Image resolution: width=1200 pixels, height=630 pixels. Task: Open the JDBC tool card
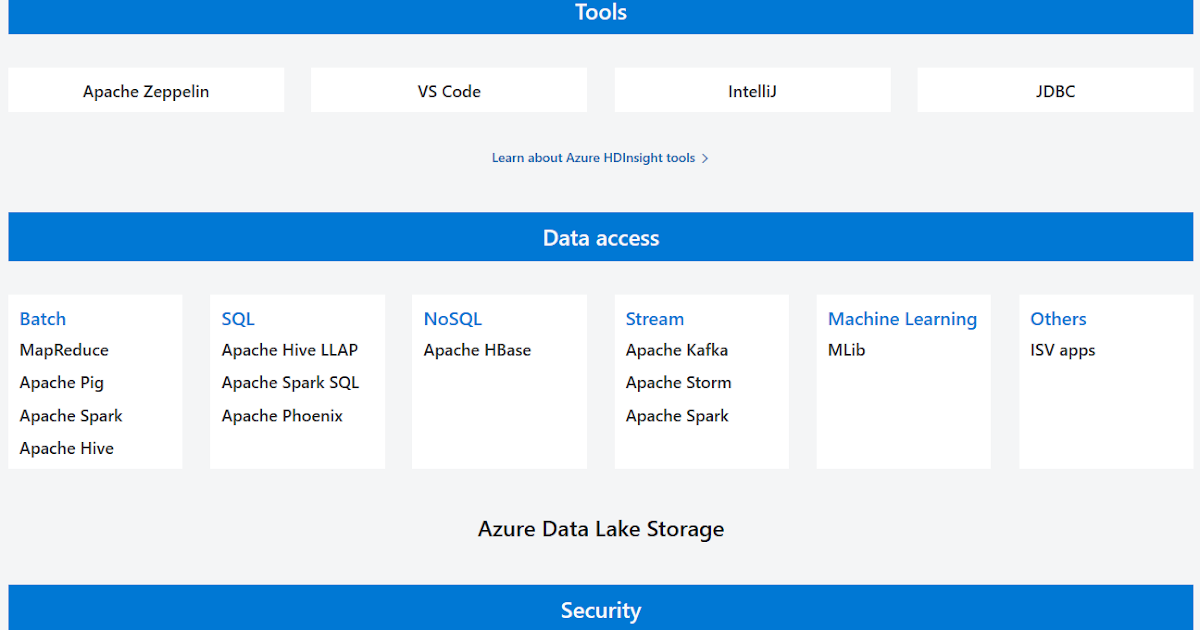[x=1054, y=90]
